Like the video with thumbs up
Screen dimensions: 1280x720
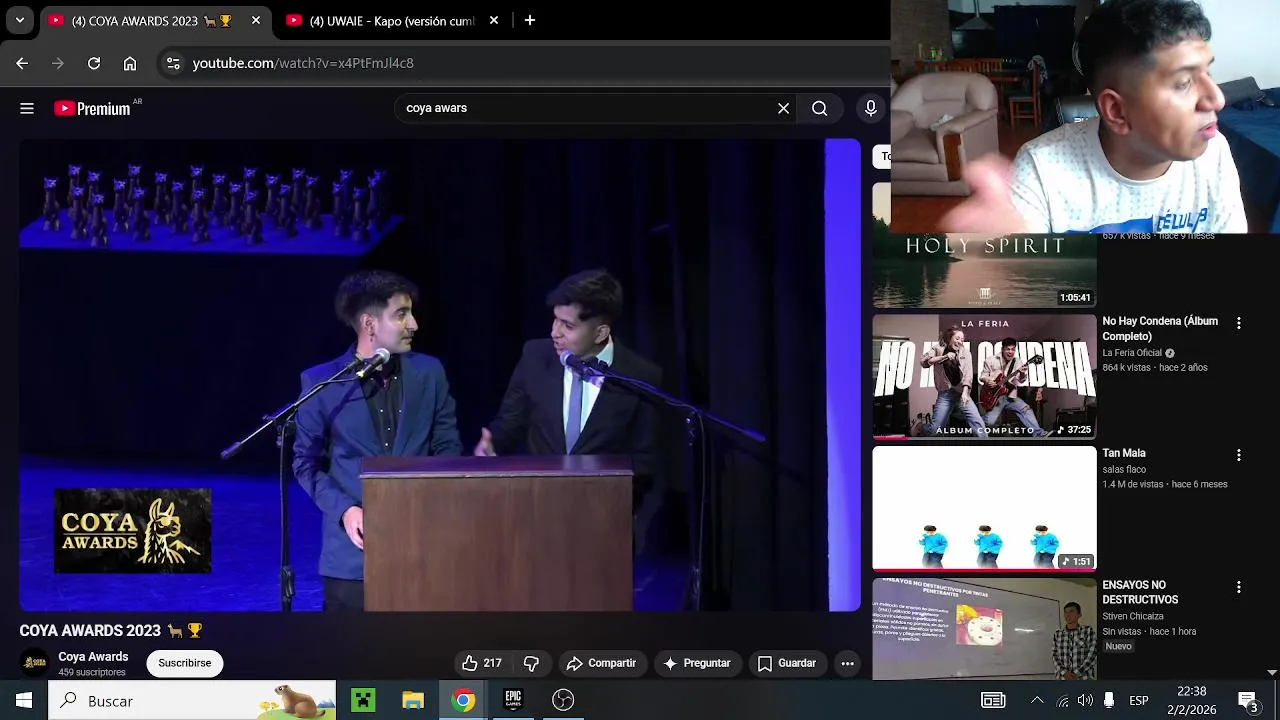481,663
